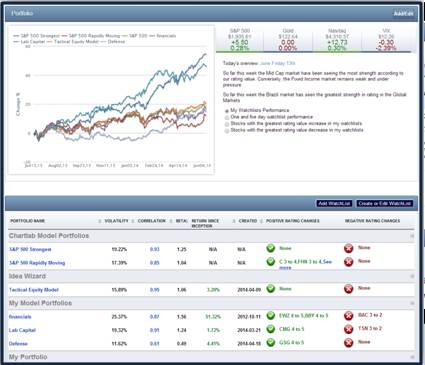Click the BAC 3 to 2 negative rating text
Screen dimensions: 425x365
[370, 315]
